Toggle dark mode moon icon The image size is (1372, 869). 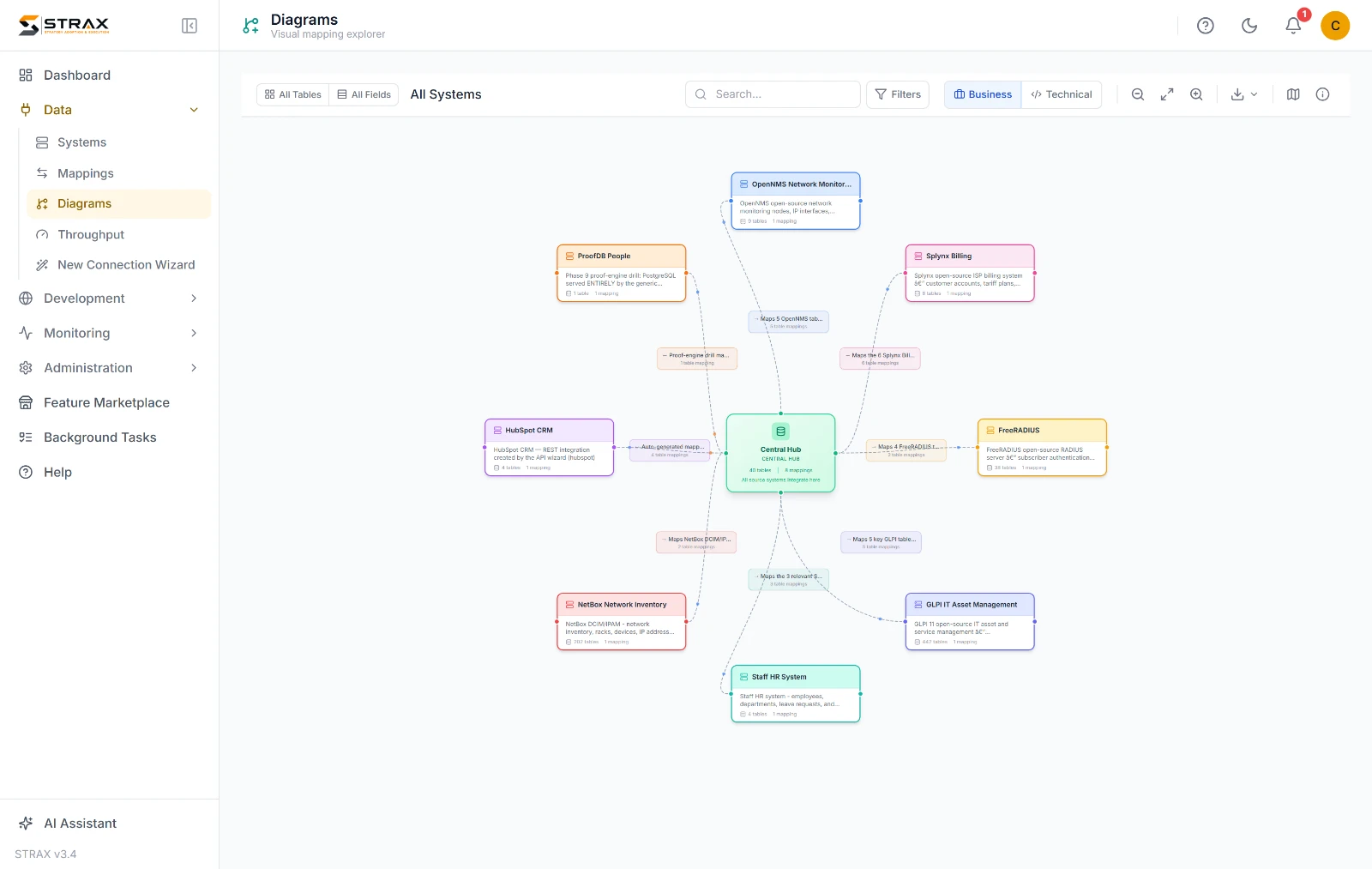[x=1249, y=26]
